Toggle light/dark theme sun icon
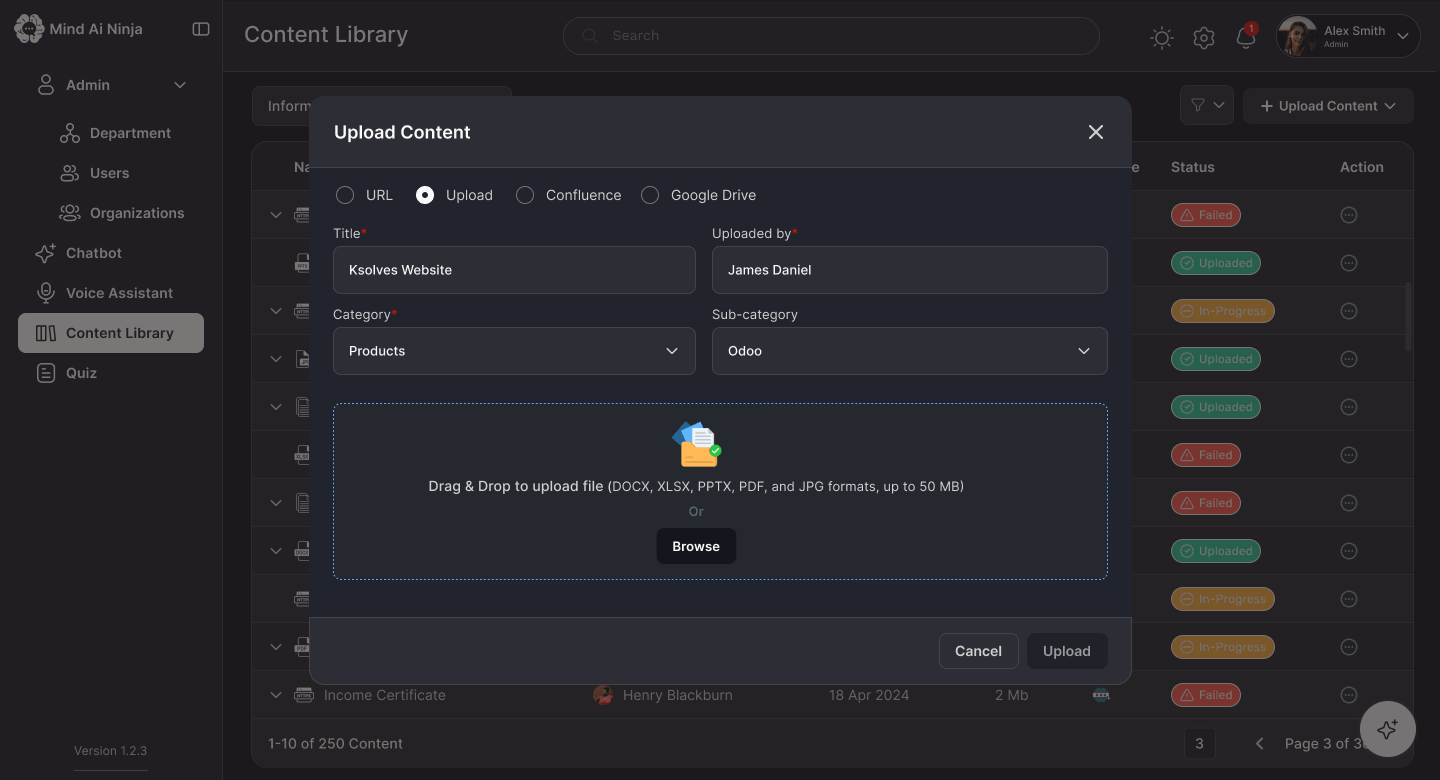 point(1161,38)
